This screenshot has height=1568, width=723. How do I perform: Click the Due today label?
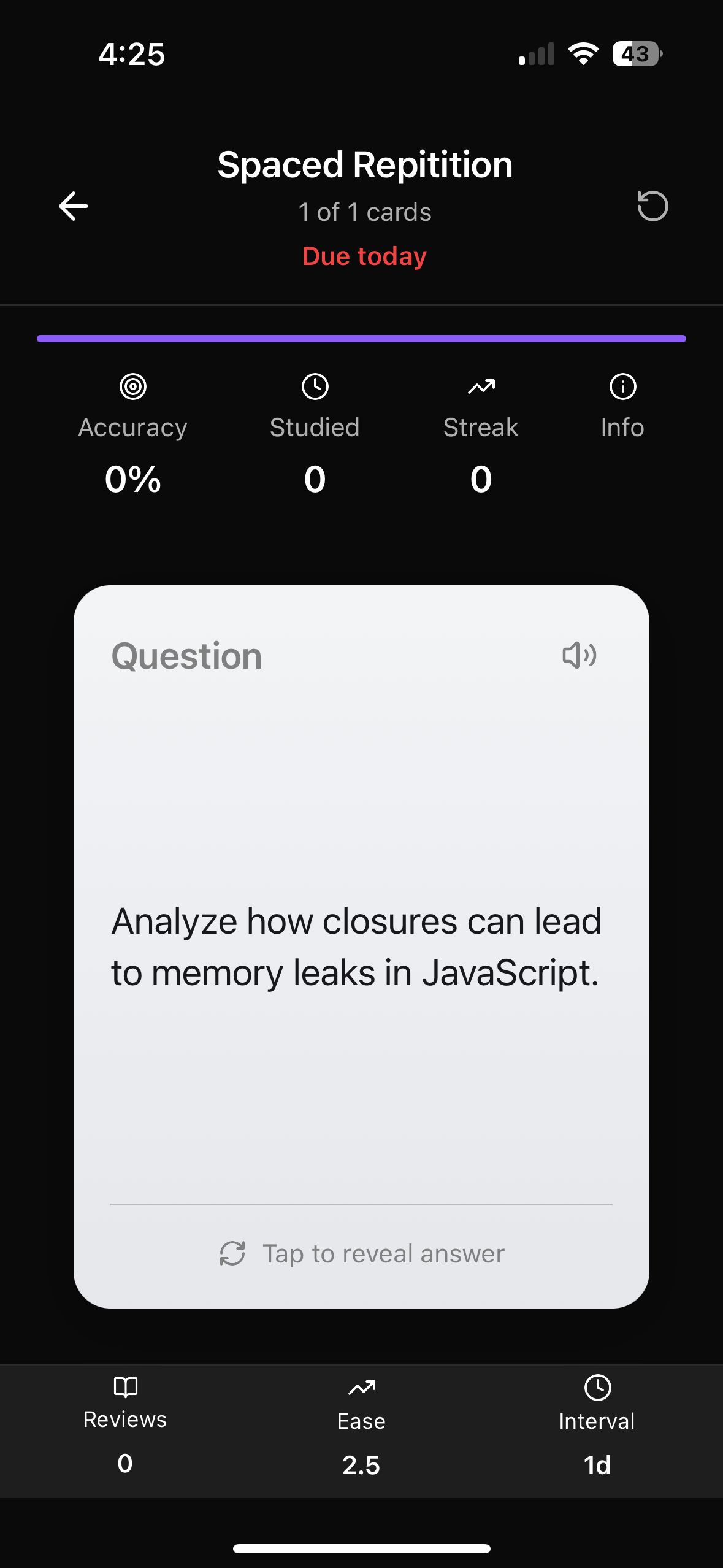pos(364,256)
